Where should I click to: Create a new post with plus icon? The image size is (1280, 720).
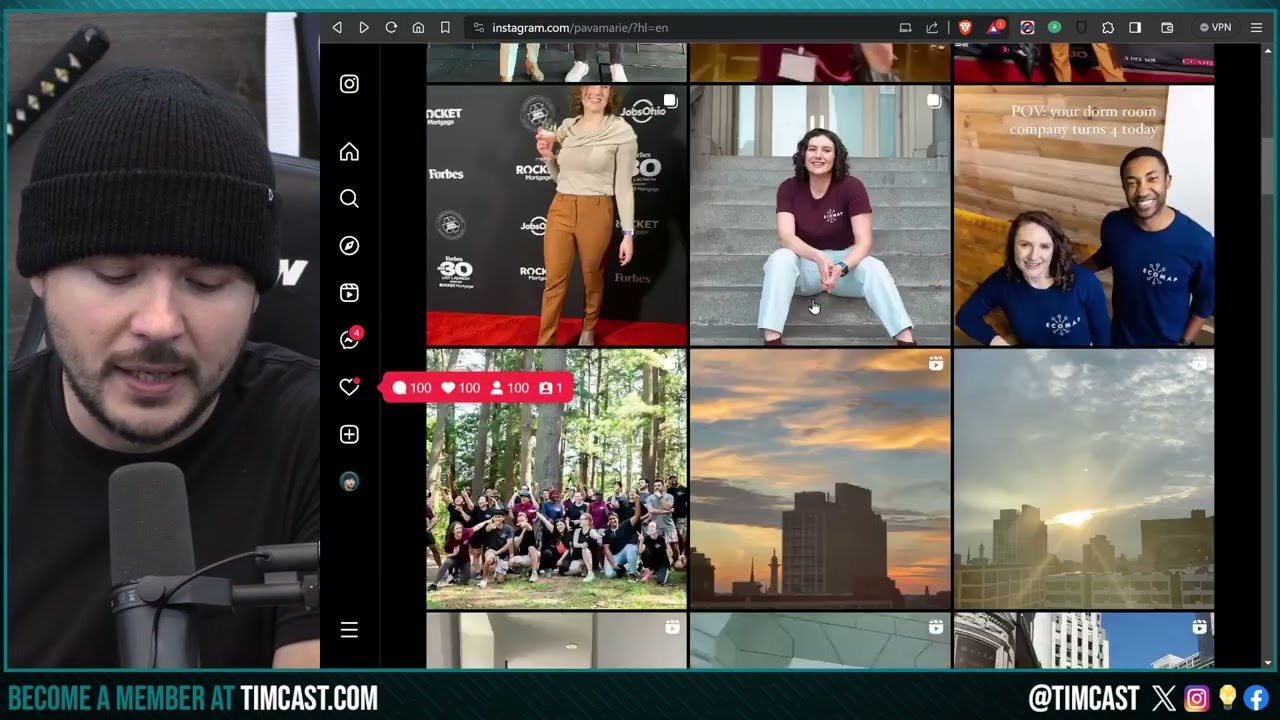pos(349,435)
